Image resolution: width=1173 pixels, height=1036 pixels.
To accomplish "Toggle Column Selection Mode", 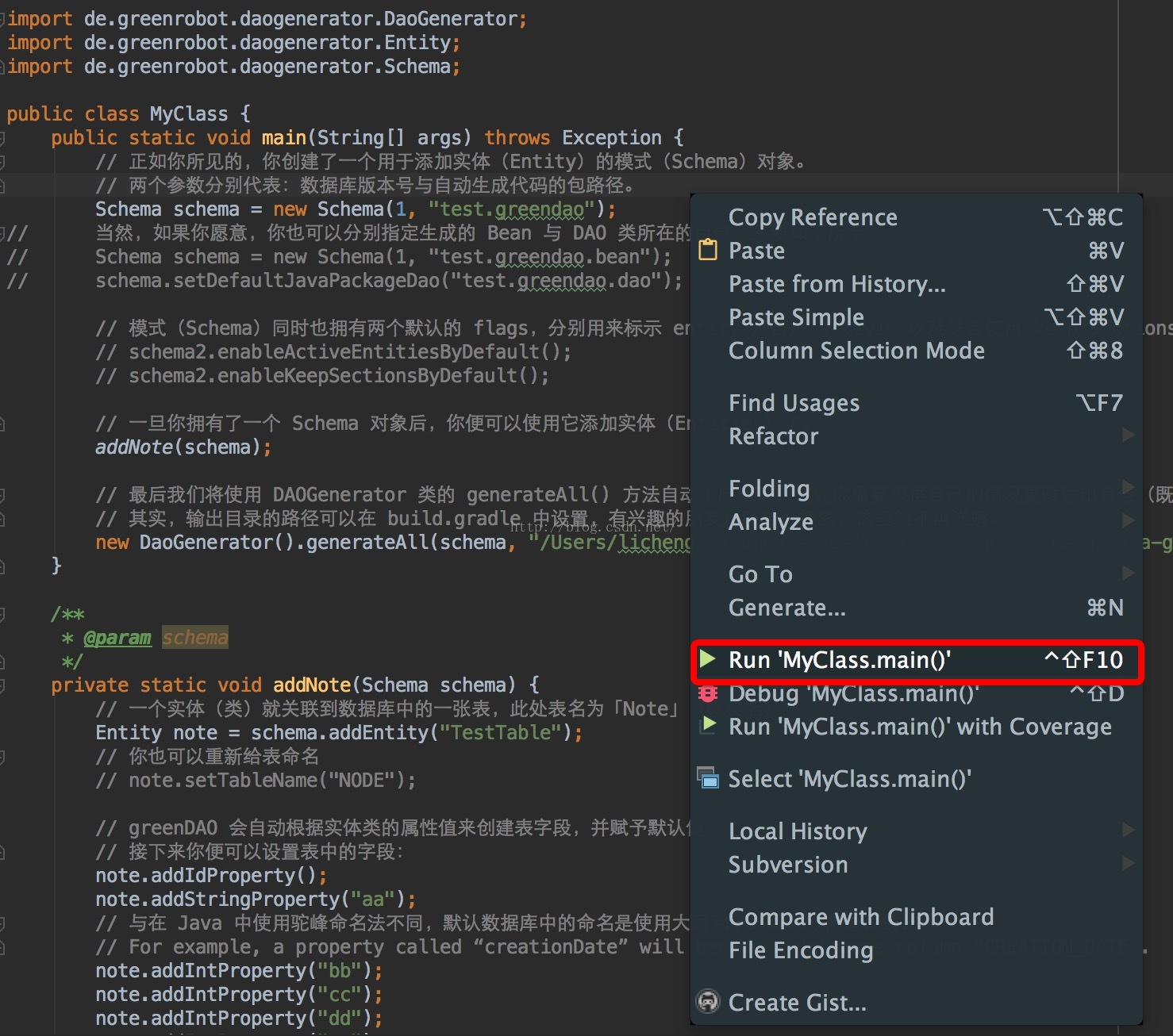I will click(856, 351).
